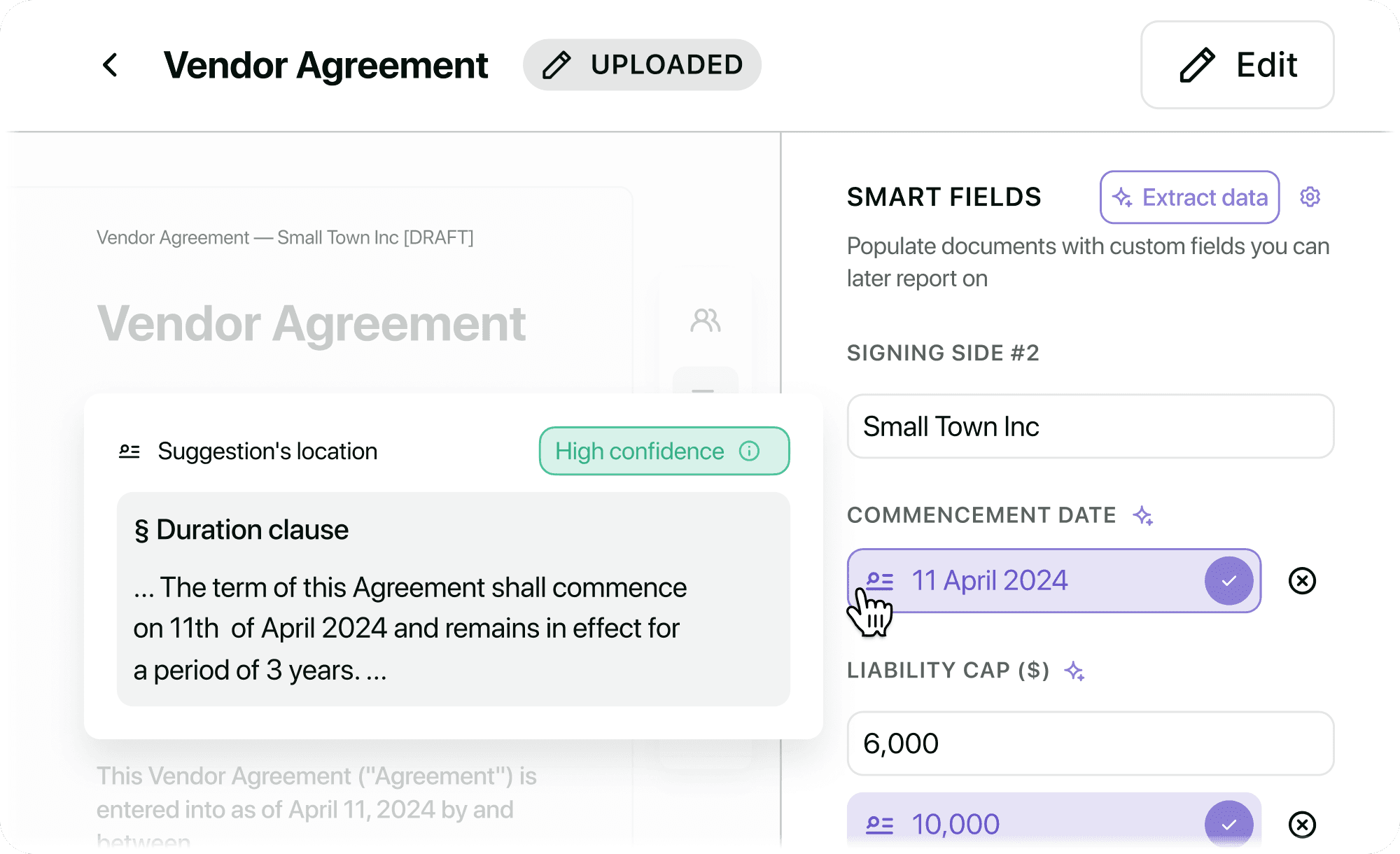The height and width of the screenshot is (854, 1400).
Task: Focus the Liability Cap 6,000 field
Action: point(1090,743)
